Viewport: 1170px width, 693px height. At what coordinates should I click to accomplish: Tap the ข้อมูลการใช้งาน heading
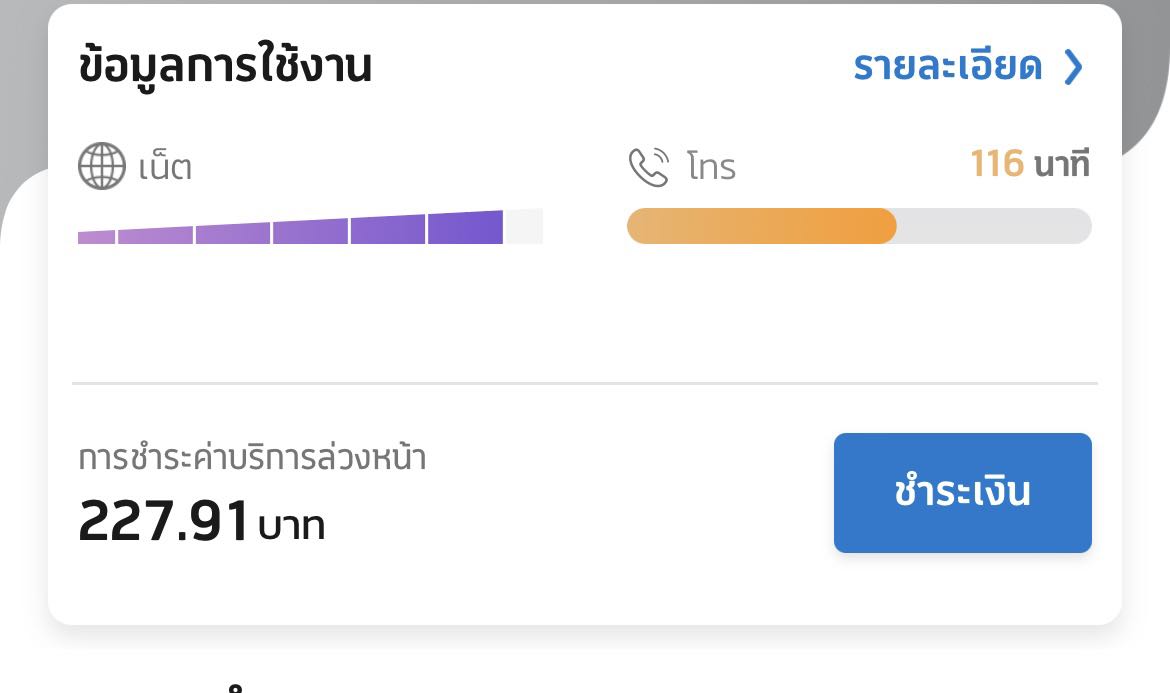point(225,65)
